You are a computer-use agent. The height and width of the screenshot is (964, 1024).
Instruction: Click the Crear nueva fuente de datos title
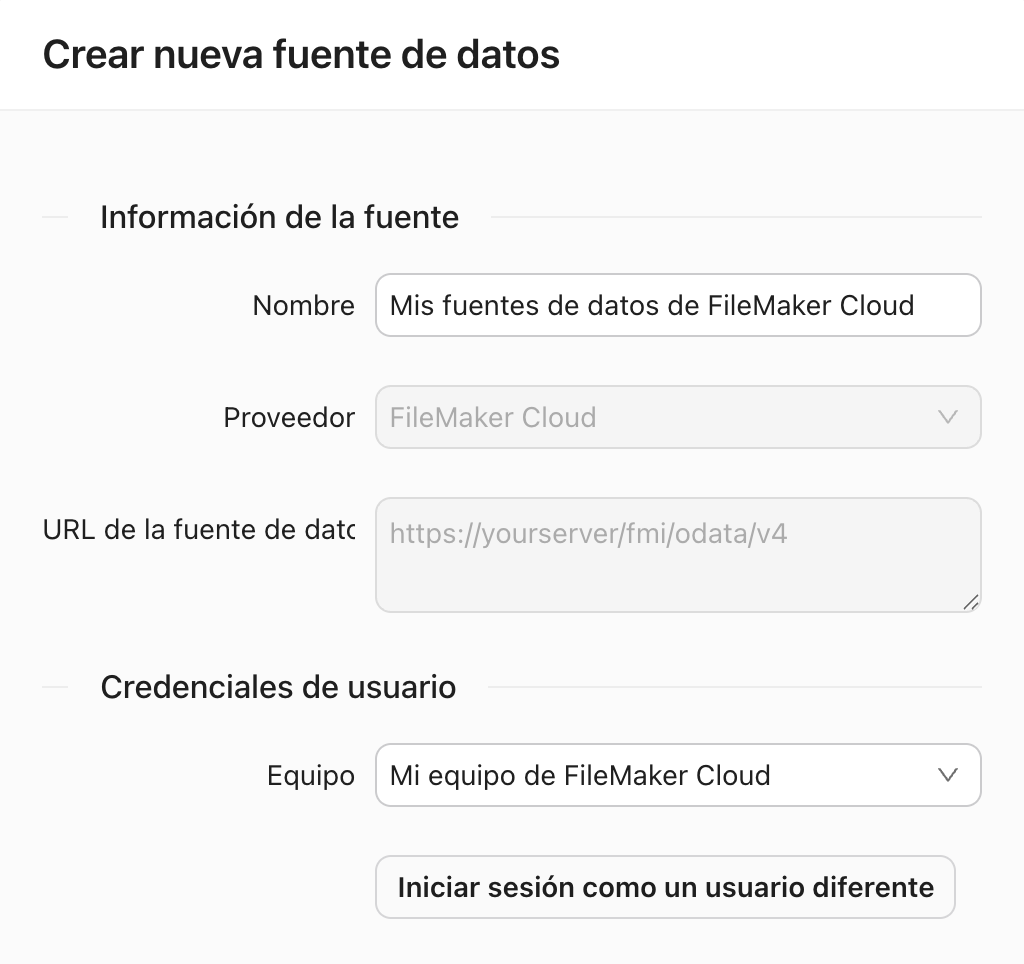point(302,55)
